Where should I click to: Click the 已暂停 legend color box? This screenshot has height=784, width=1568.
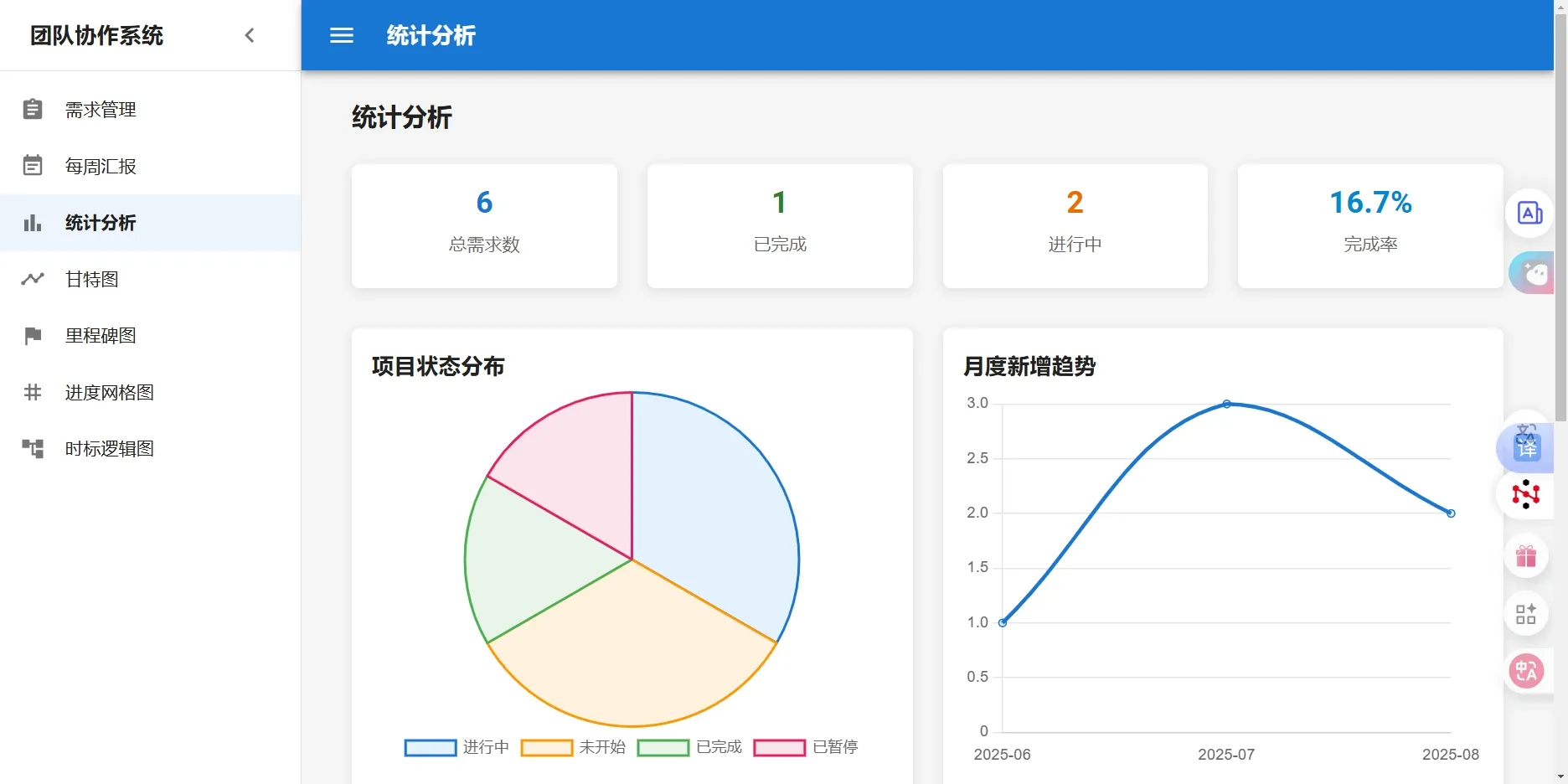[779, 747]
